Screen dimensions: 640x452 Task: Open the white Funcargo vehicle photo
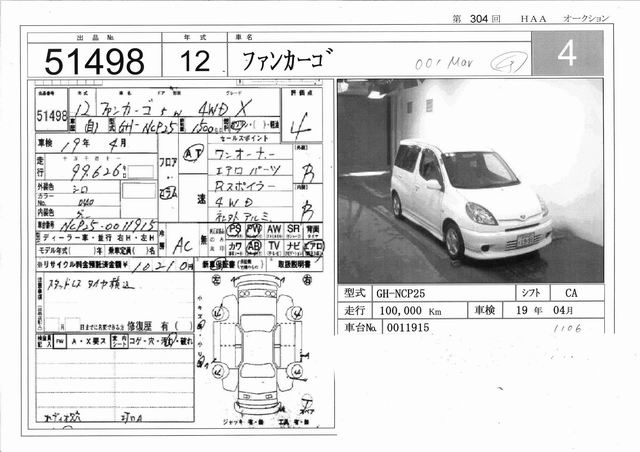click(x=470, y=180)
